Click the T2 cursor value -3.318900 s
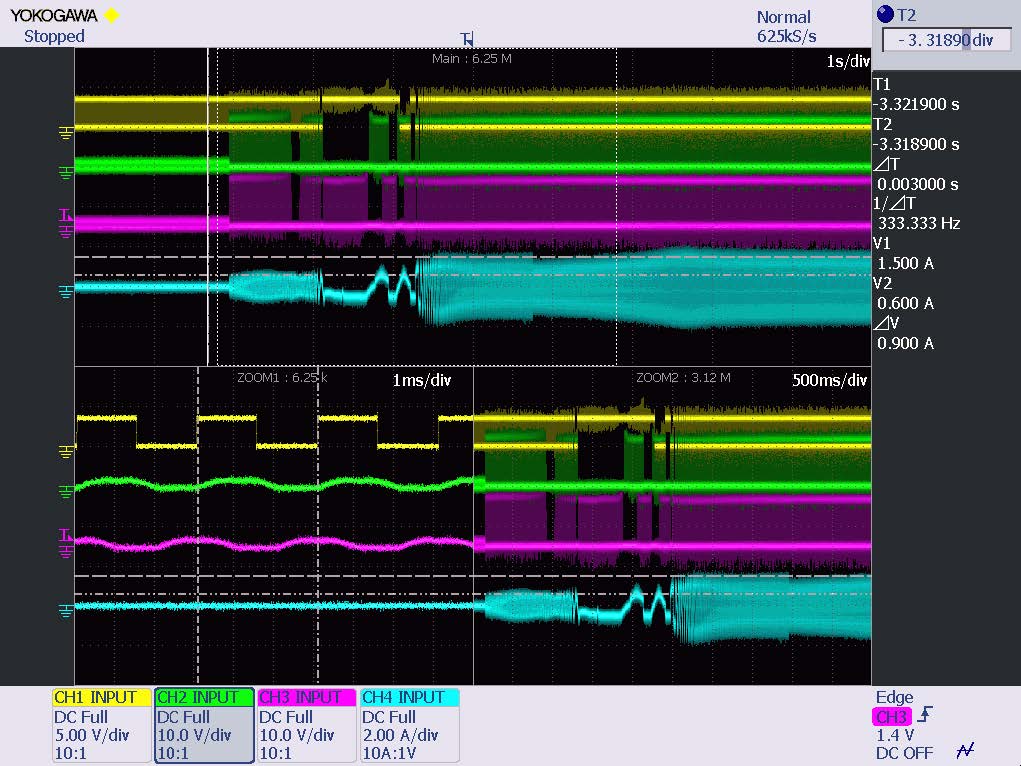This screenshot has height=766, width=1021. click(916, 144)
